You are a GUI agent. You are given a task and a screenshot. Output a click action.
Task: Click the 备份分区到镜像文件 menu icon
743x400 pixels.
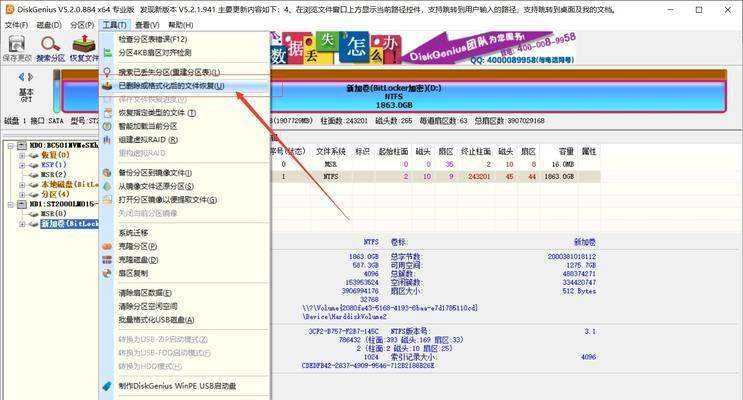pyautogui.click(x=108, y=173)
